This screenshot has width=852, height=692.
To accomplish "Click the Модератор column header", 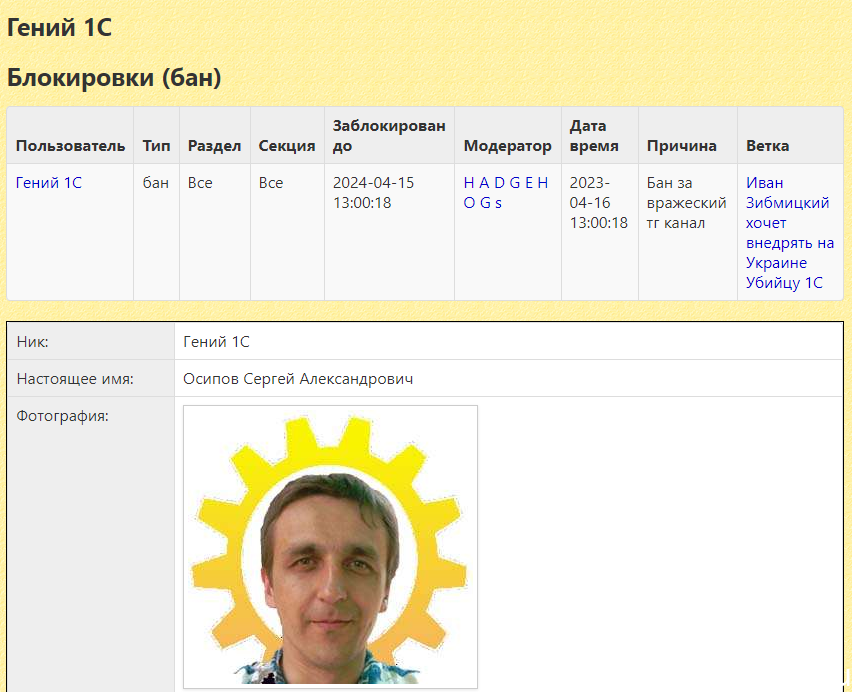I will [x=508, y=146].
